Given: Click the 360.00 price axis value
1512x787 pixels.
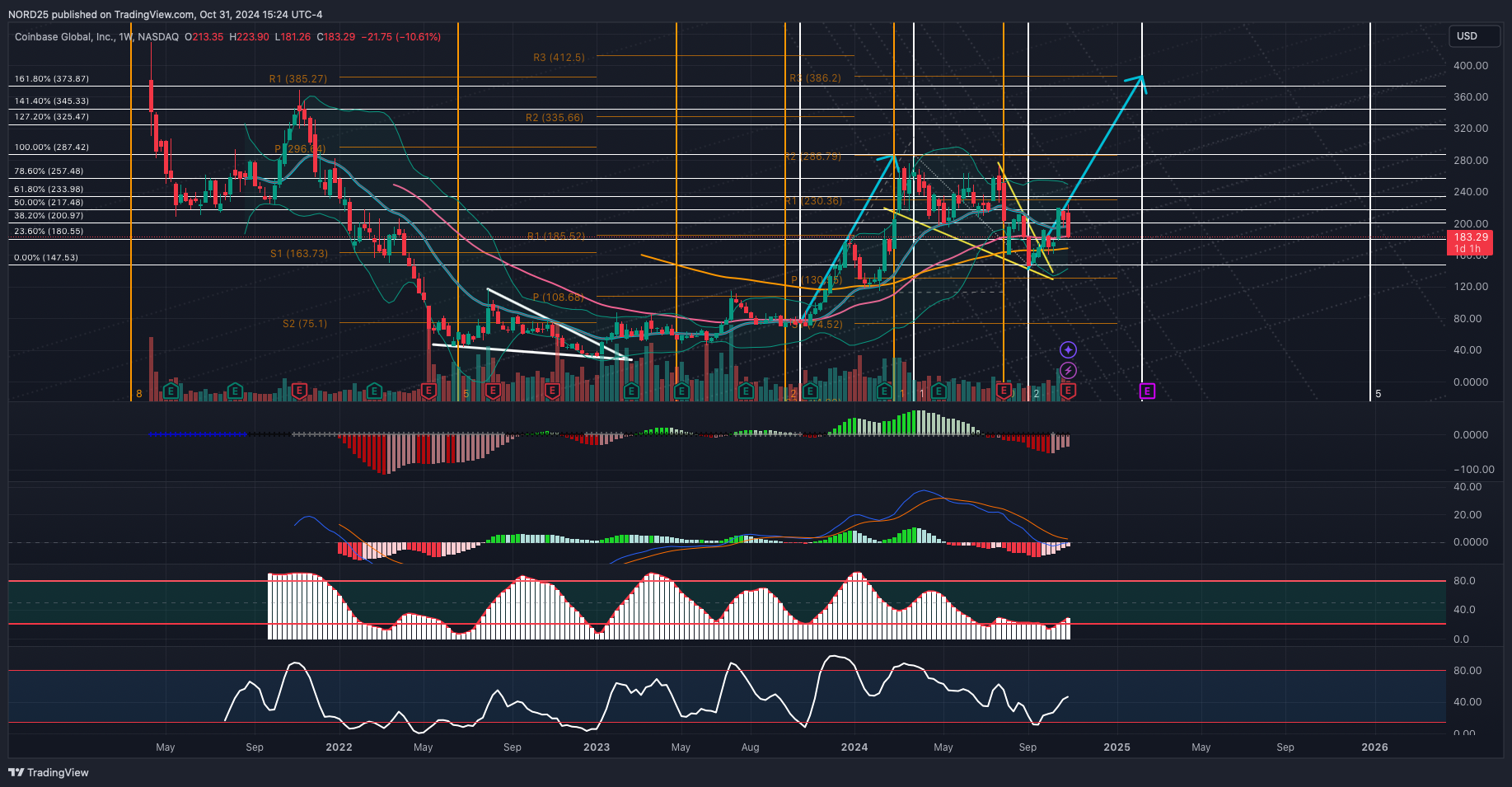Looking at the screenshot, I should (x=1471, y=97).
